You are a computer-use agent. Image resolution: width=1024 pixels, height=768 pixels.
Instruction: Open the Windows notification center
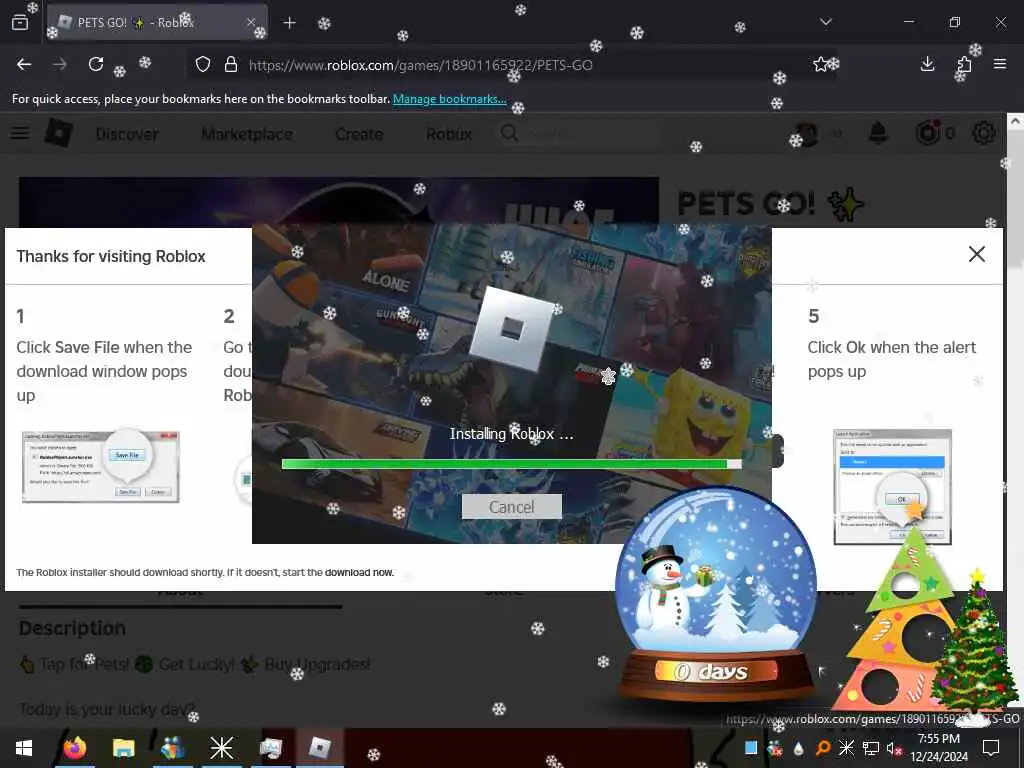click(x=991, y=748)
